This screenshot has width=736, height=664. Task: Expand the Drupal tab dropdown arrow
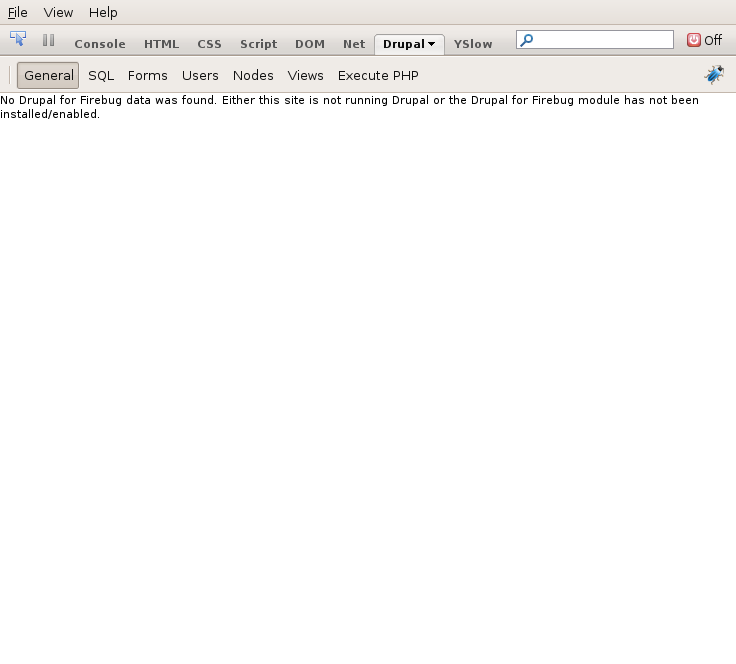tap(431, 44)
